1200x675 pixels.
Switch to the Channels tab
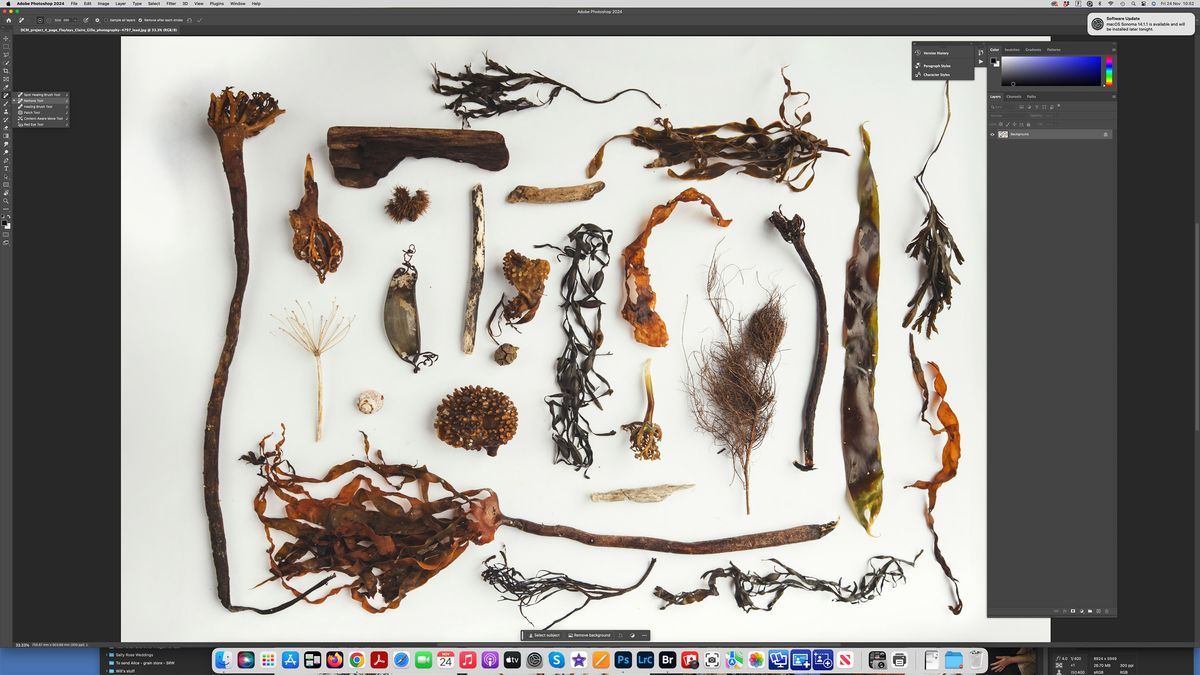pos(1013,97)
